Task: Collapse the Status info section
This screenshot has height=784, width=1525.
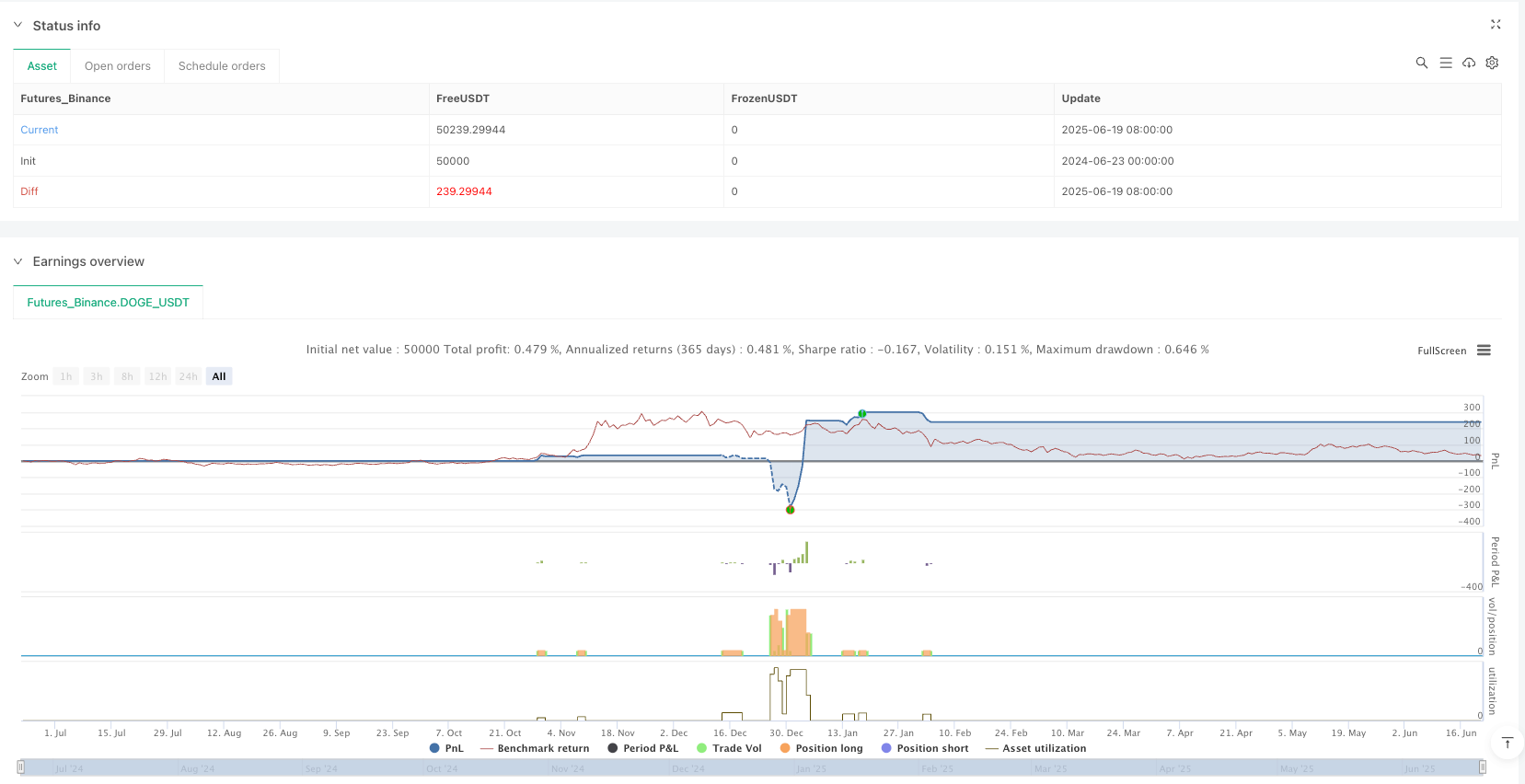Action: tap(17, 26)
